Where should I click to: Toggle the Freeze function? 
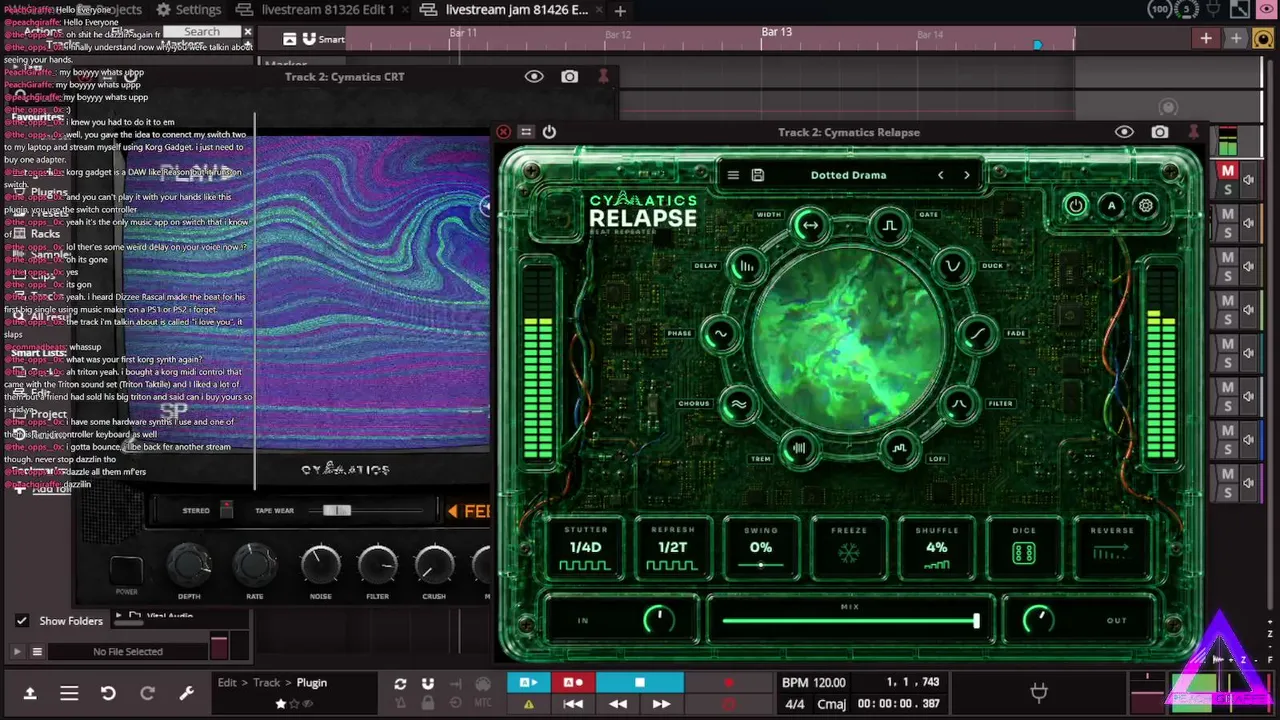(848, 548)
